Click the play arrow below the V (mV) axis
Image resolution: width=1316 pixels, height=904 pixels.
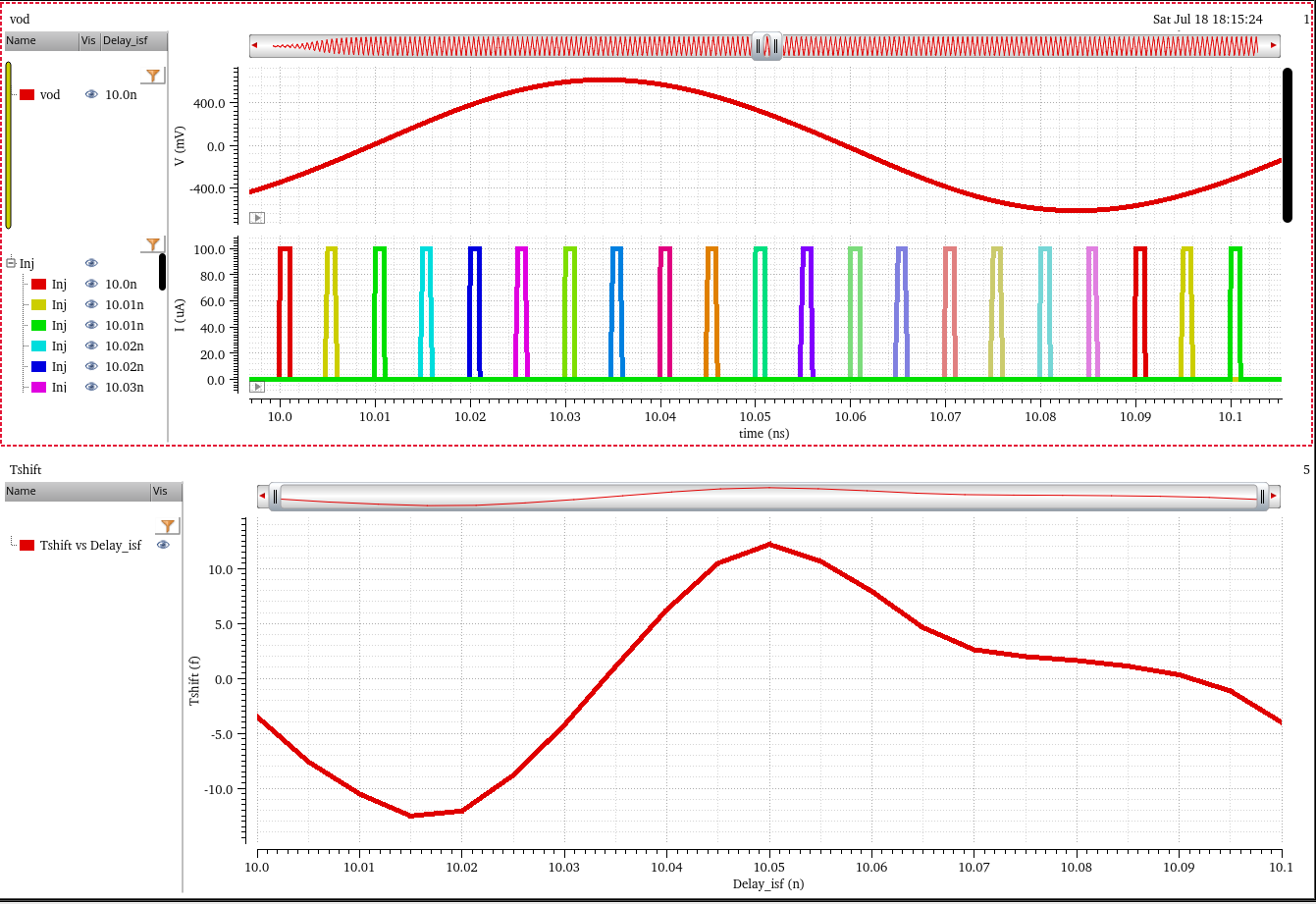257,218
